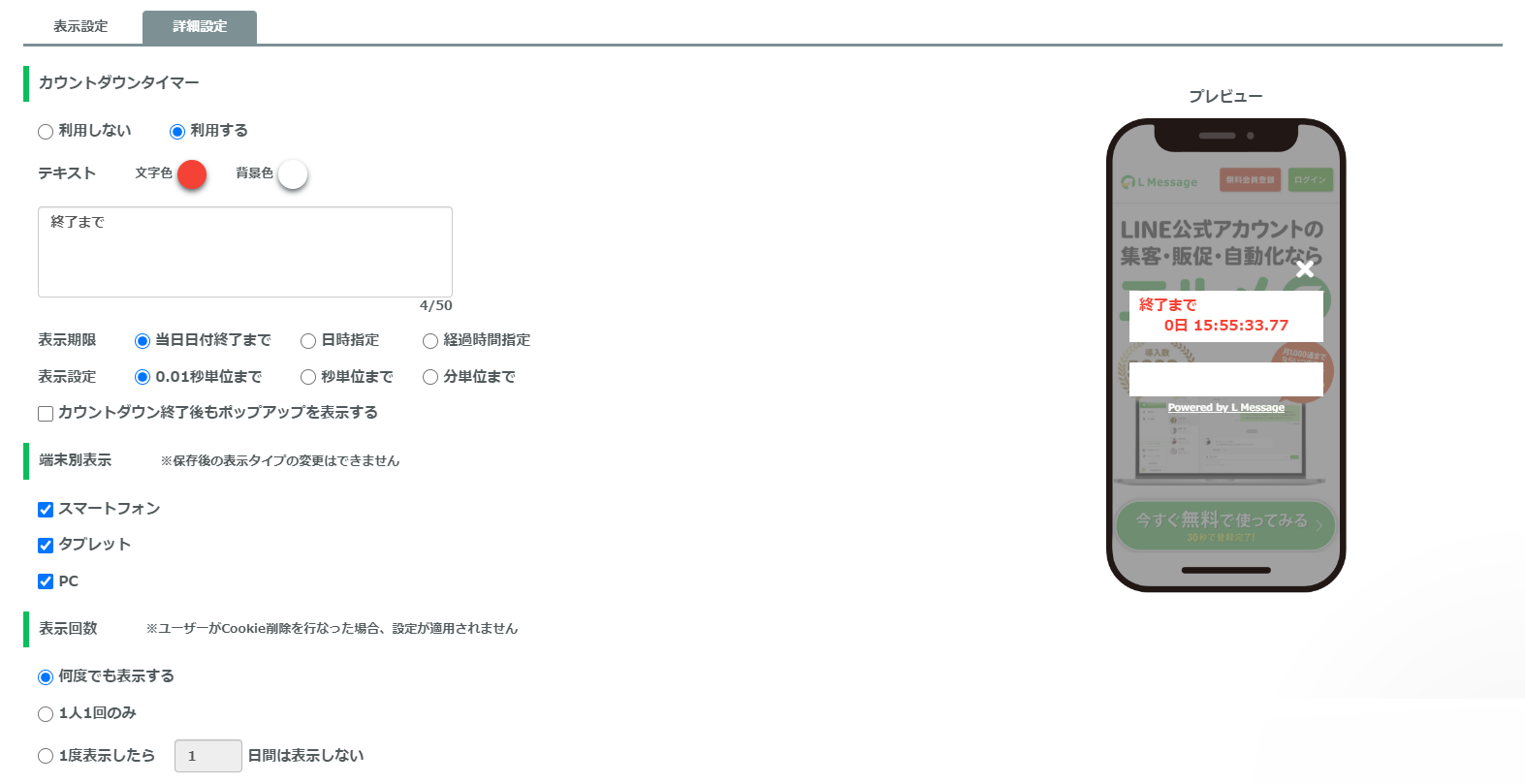
Task: Select the 利用する radio option
Action: coord(177,132)
